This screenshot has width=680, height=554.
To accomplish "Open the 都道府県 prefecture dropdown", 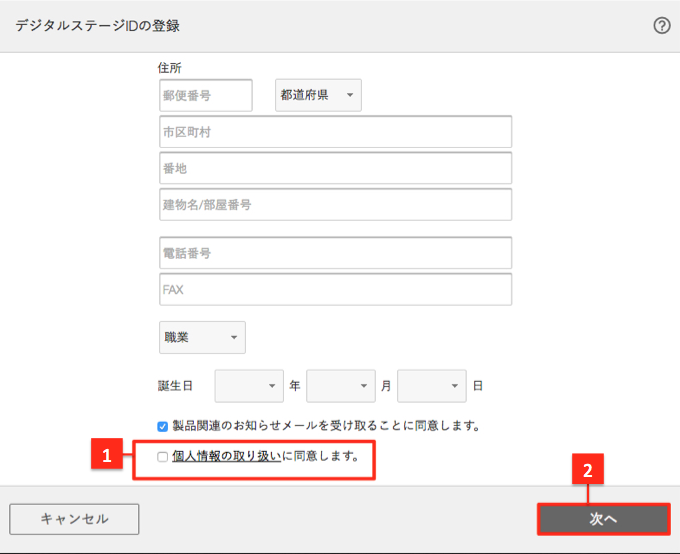I will coord(318,95).
